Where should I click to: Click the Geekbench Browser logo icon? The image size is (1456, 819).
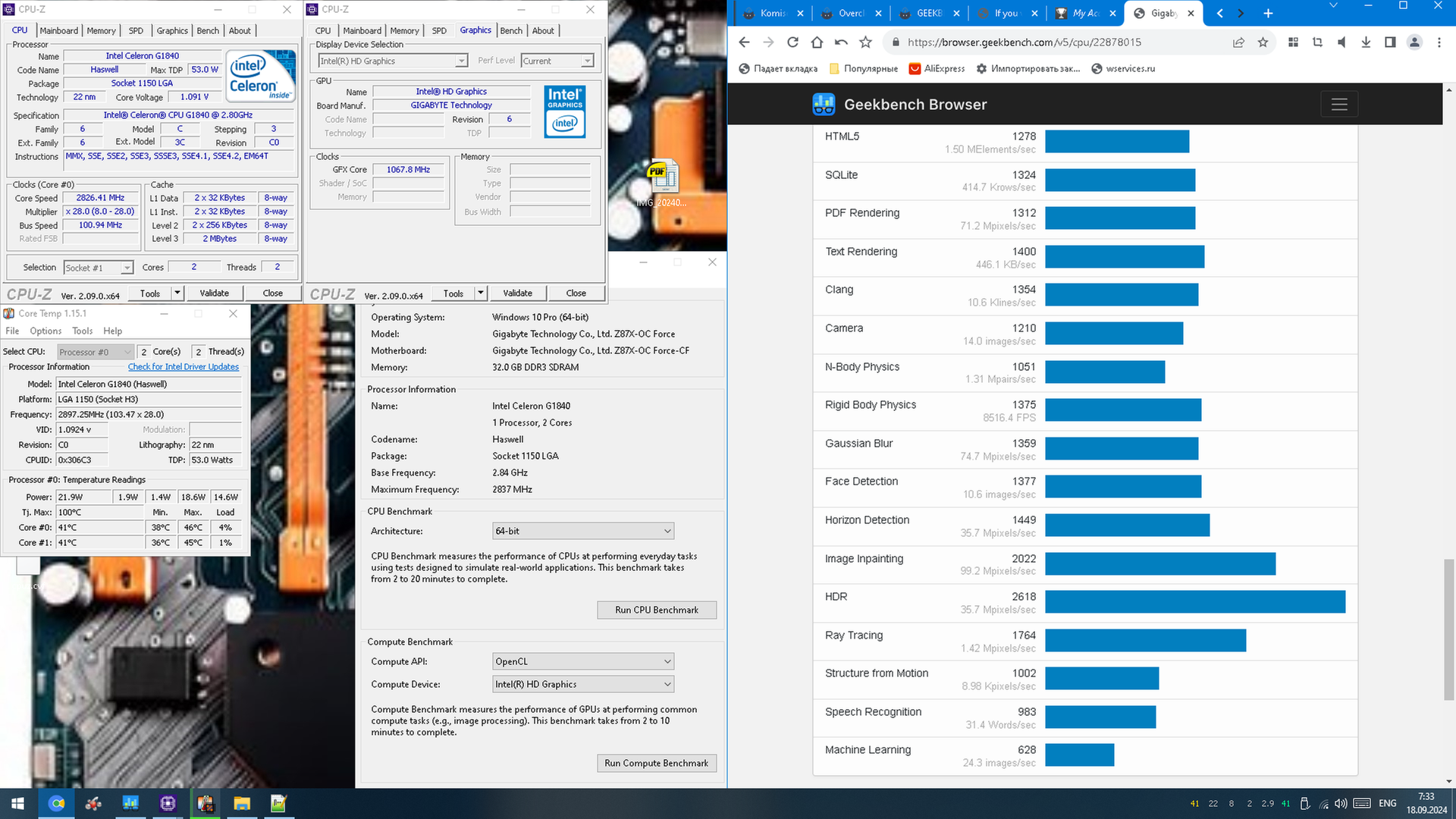[x=824, y=104]
